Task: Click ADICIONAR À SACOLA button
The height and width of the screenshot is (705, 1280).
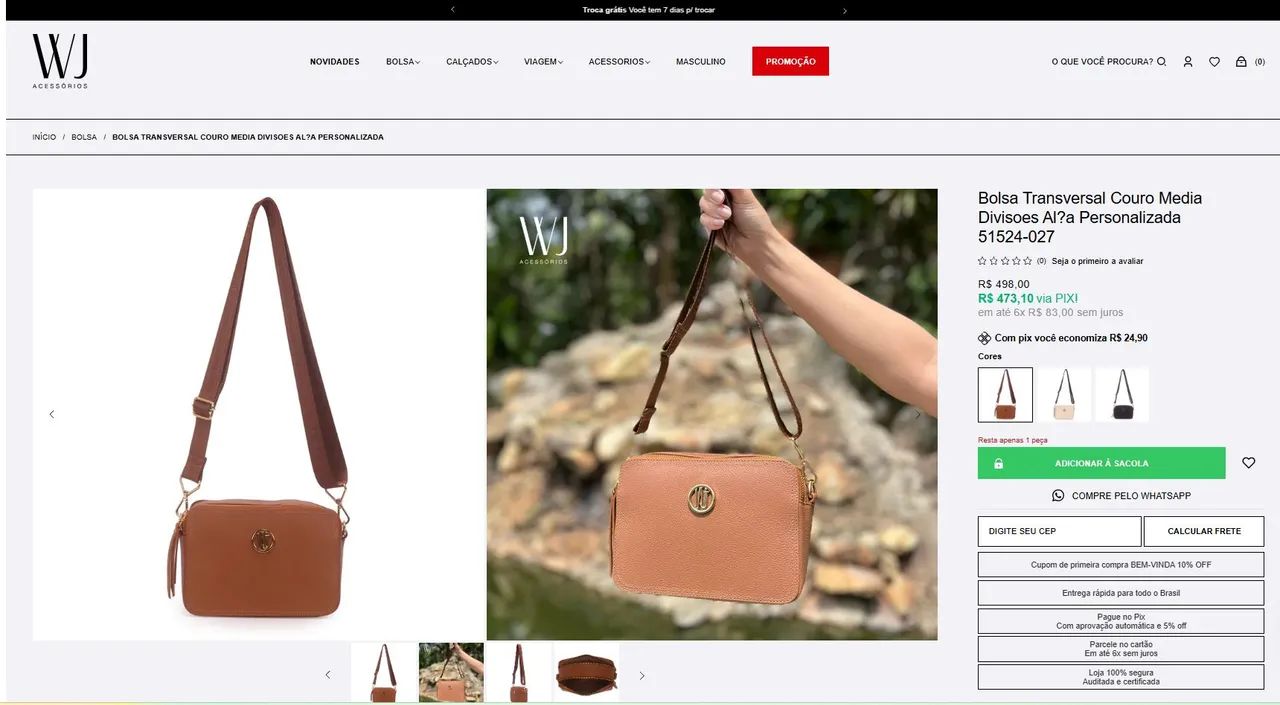Action: [1101, 463]
